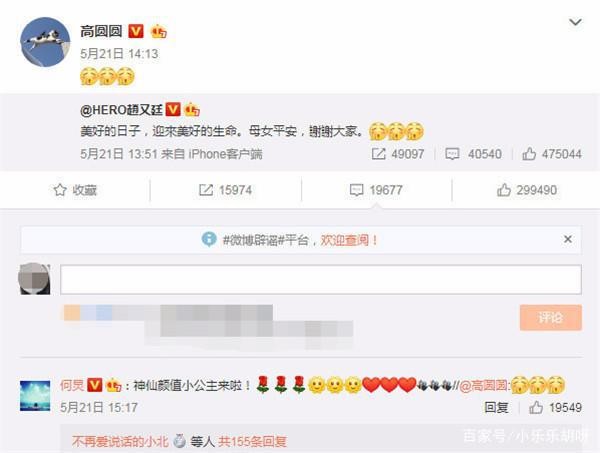Image resolution: width=600 pixels, height=453 pixels.
Task: Repost this post showing 15974 reposts
Action: click(225, 190)
